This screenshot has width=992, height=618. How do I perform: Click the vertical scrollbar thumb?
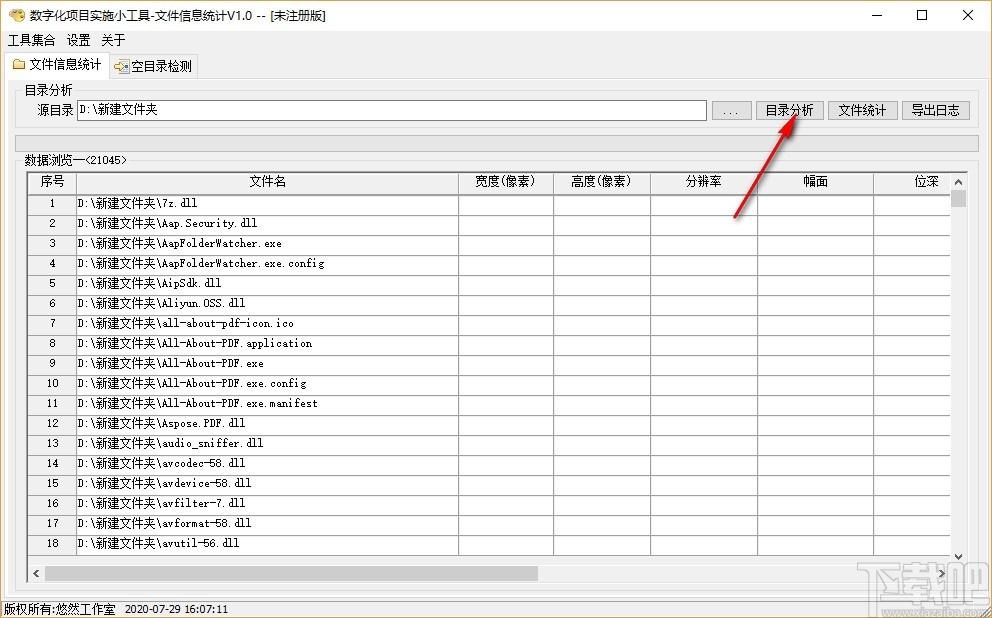(x=958, y=199)
